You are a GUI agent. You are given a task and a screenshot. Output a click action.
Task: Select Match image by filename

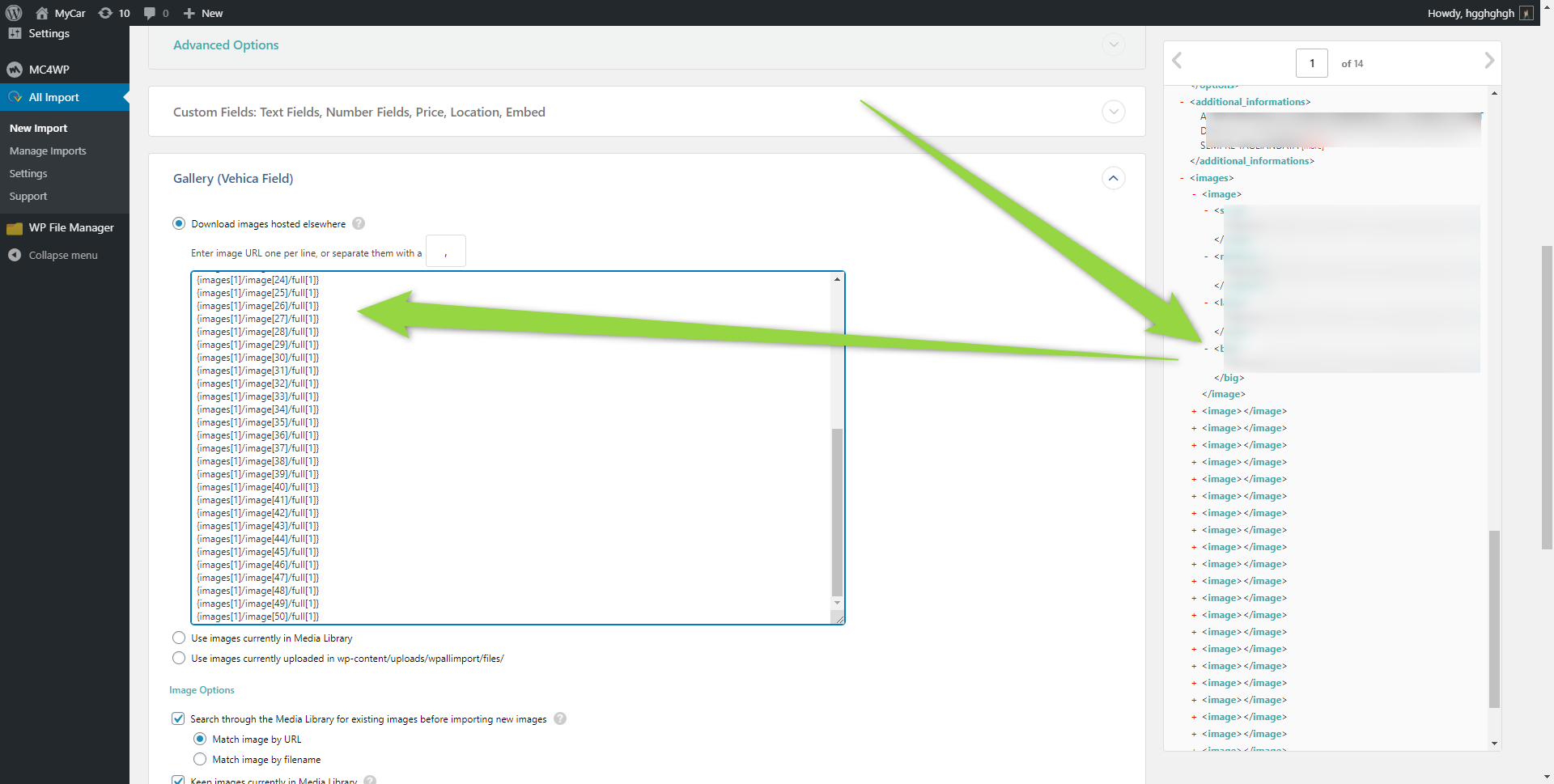point(200,759)
